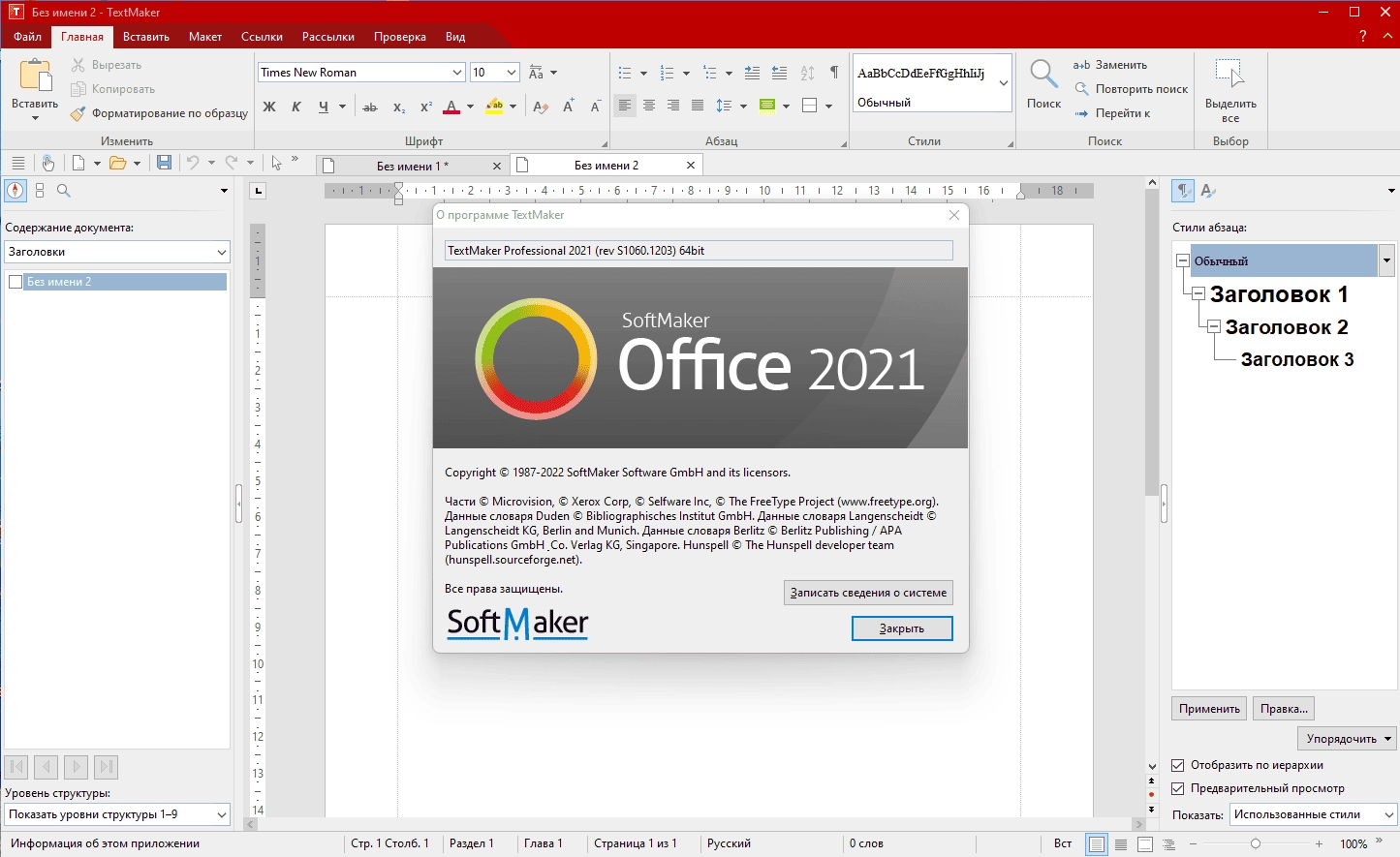Click Выделить все icon

(x=1230, y=75)
